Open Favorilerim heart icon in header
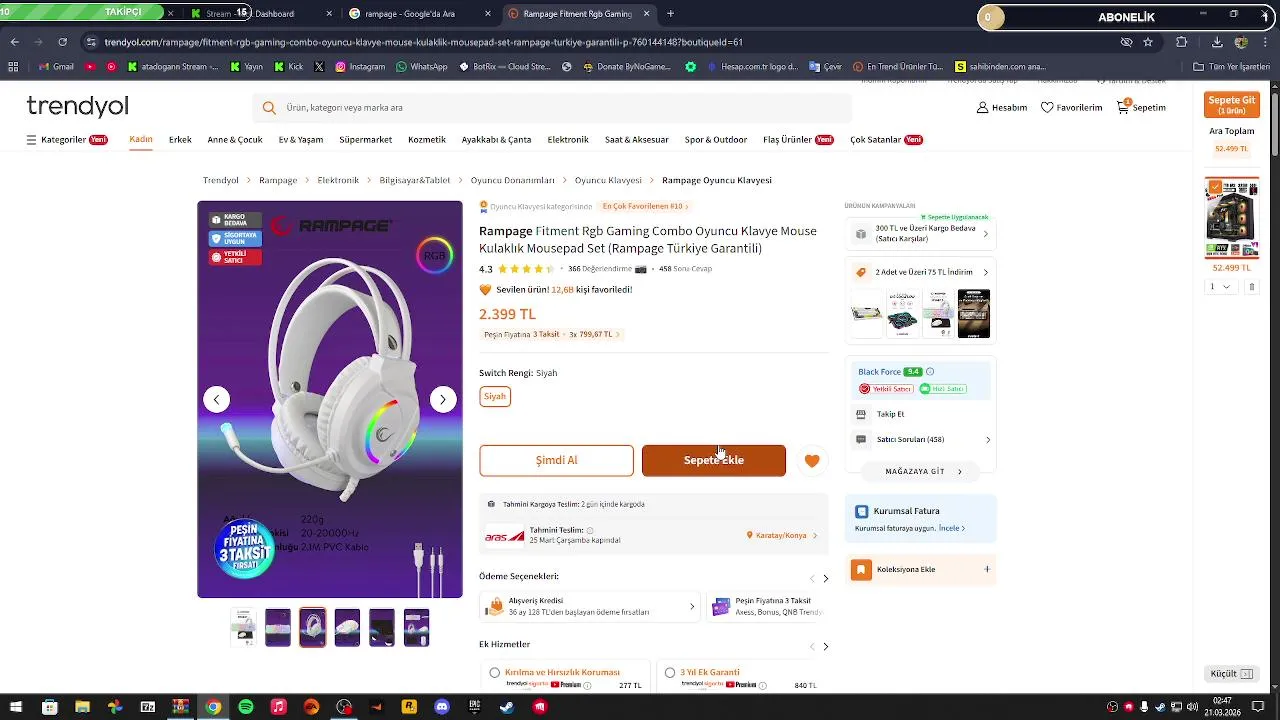Viewport: 1280px width, 720px height. coord(1047,107)
